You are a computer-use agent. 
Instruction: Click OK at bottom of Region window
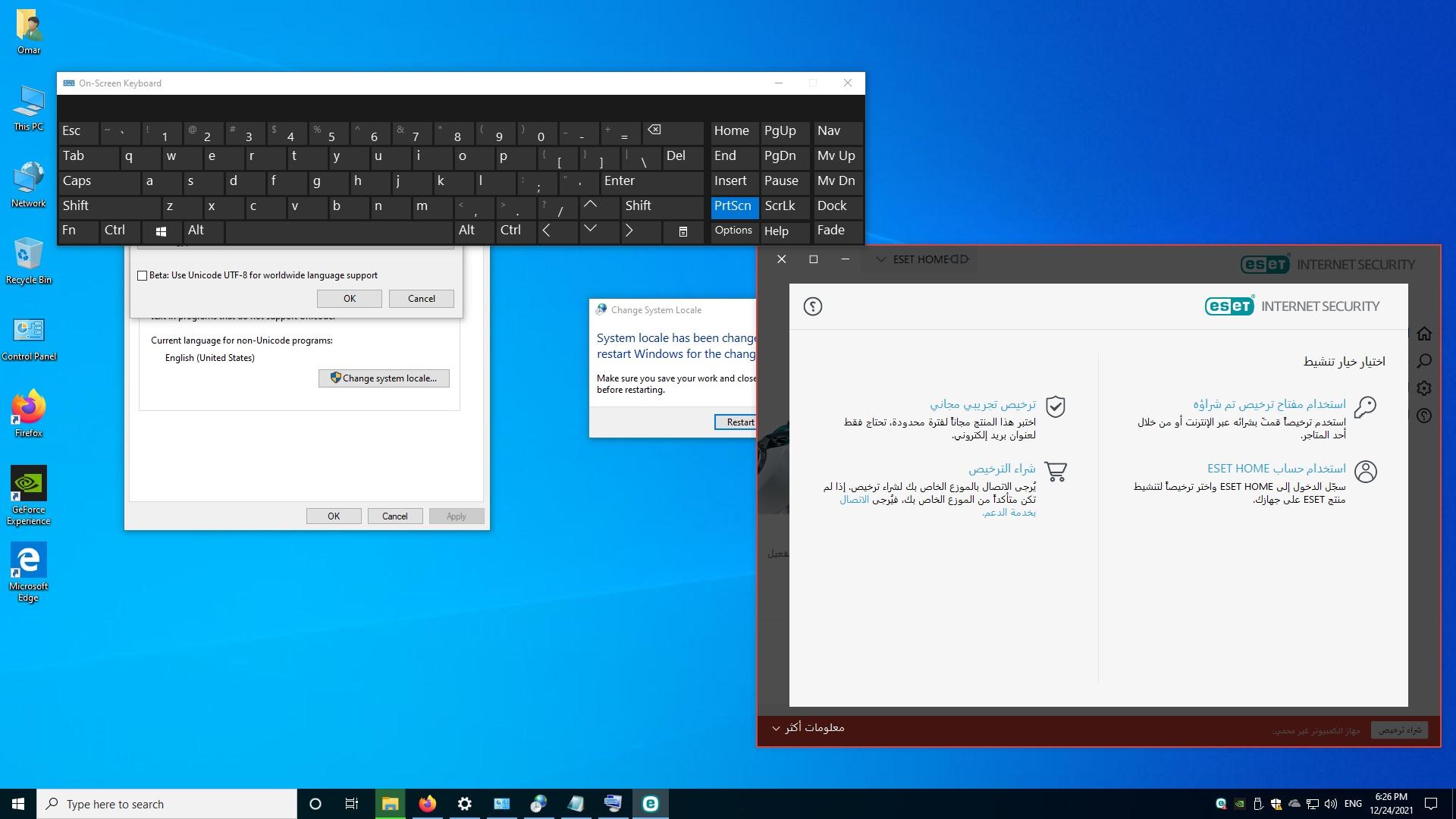point(334,516)
